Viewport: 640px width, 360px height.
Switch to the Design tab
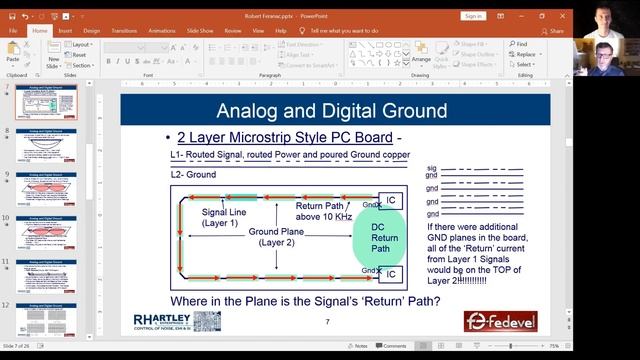(x=91, y=31)
